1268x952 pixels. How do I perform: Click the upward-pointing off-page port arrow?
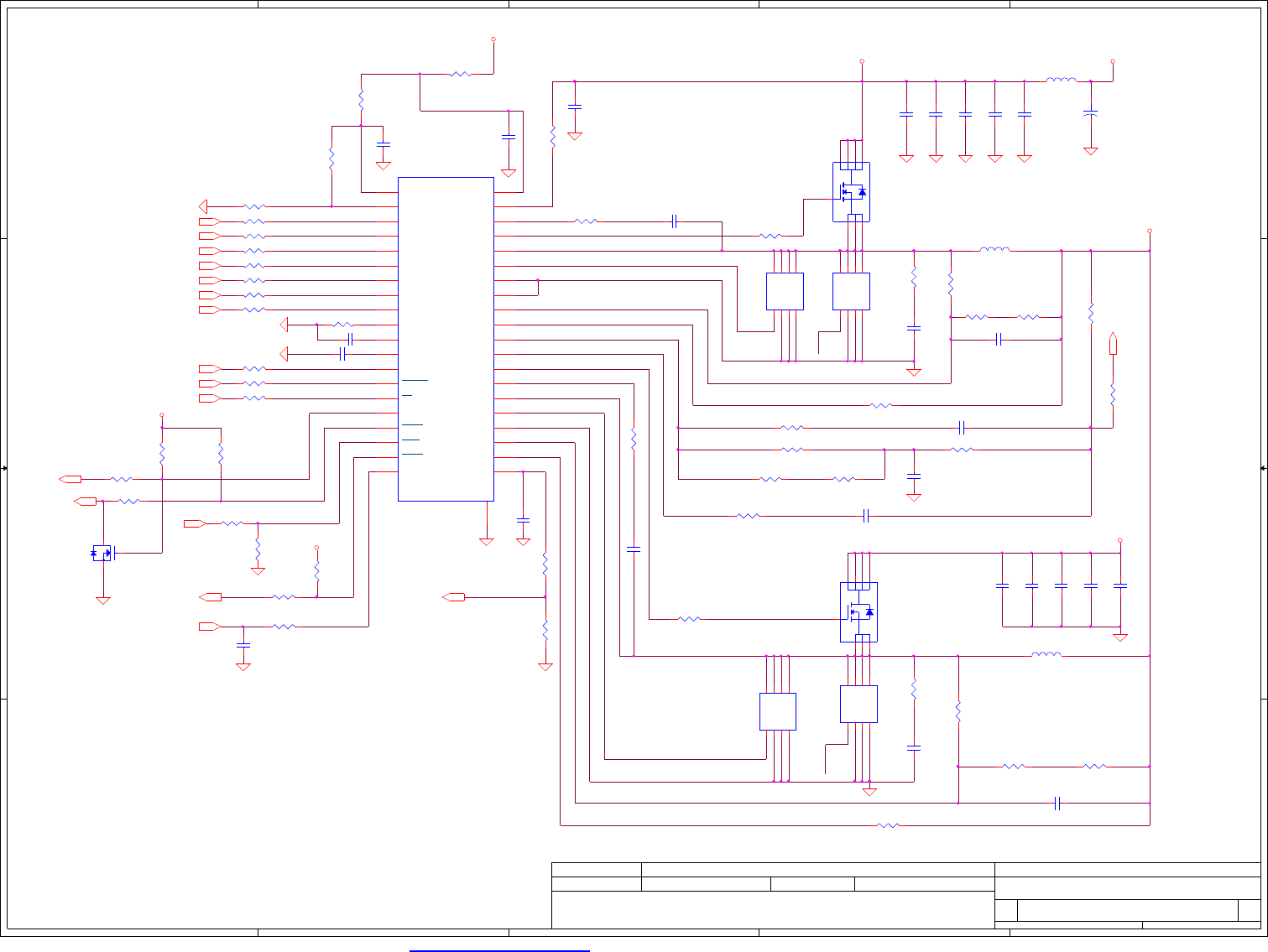[1113, 344]
